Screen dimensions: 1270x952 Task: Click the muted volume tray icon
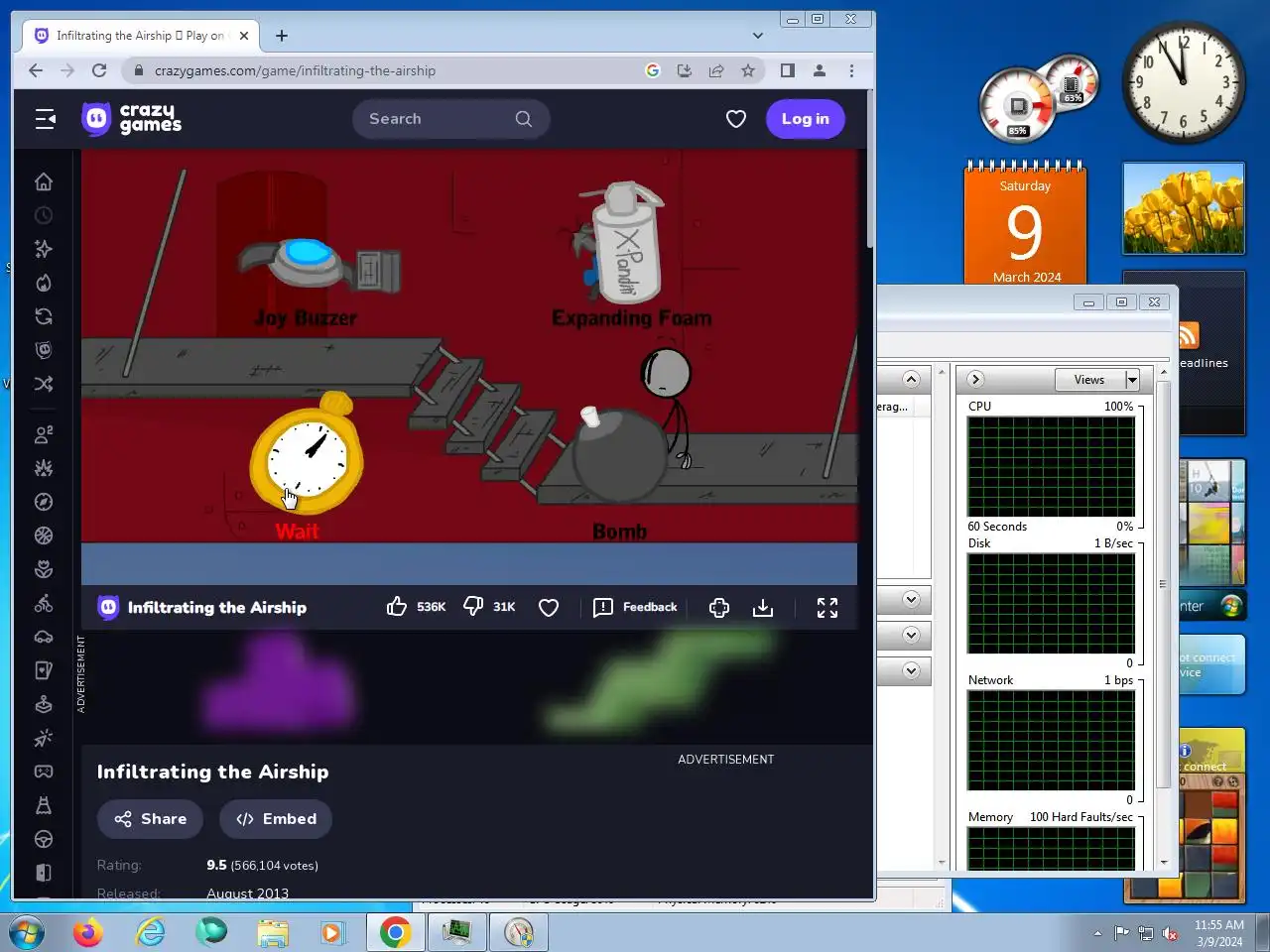pos(1171,933)
